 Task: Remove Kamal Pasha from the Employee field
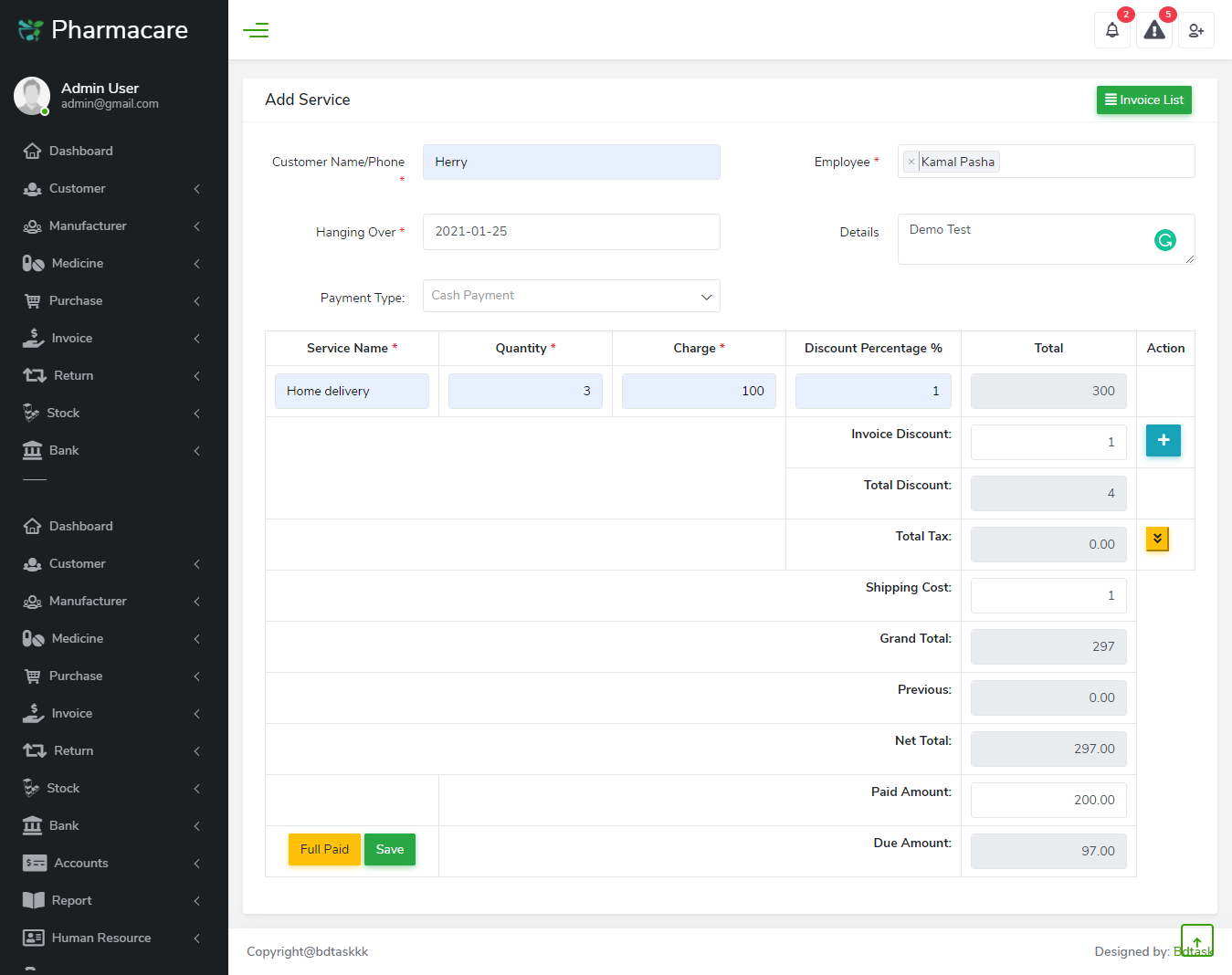pyautogui.click(x=911, y=161)
